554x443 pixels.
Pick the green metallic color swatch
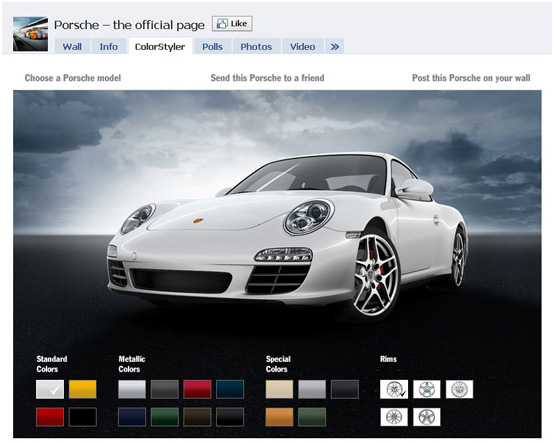pyautogui.click(x=165, y=417)
